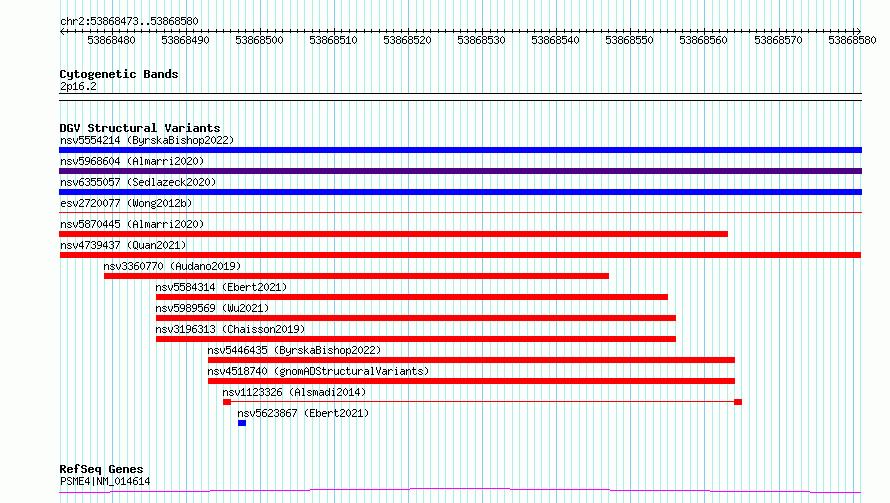Click ruler position 53868530
Image resolution: width=890 pixels, height=503 pixels.
(481, 40)
